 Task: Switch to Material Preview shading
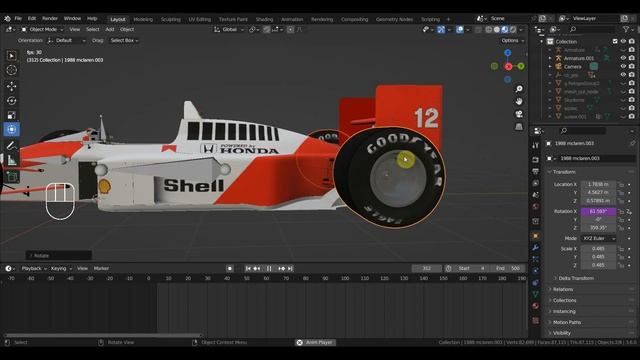coord(505,29)
